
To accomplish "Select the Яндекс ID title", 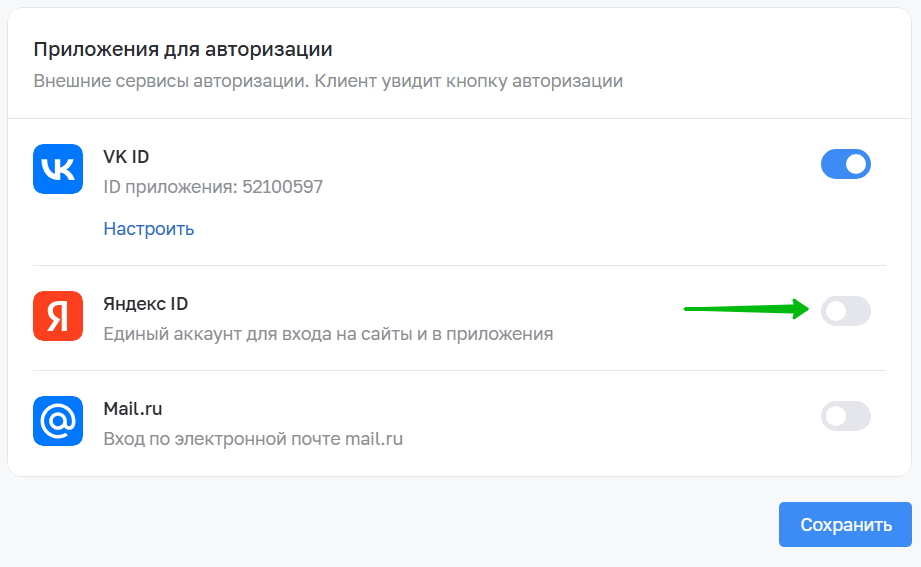I will click(146, 304).
